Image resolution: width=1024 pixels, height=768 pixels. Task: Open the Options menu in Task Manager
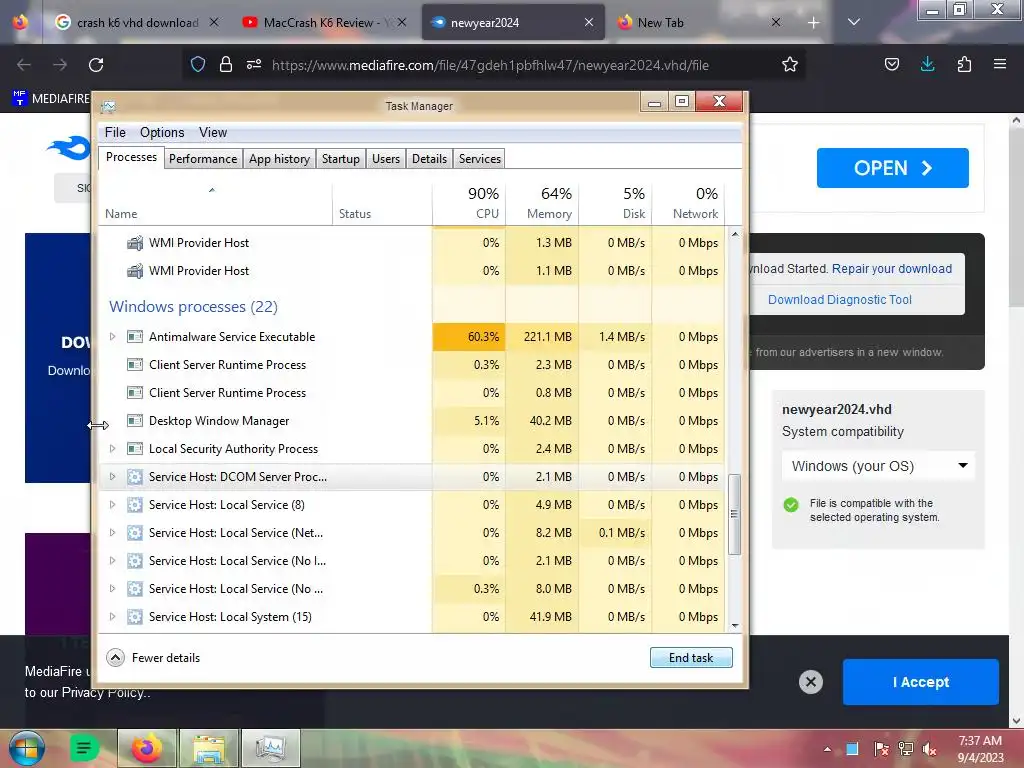pyautogui.click(x=162, y=133)
